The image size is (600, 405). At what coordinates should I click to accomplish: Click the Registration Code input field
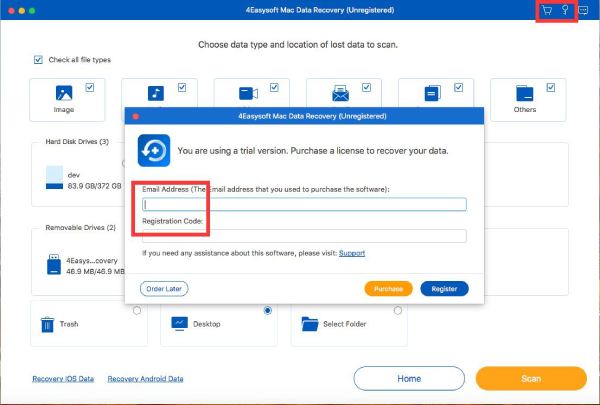click(305, 236)
